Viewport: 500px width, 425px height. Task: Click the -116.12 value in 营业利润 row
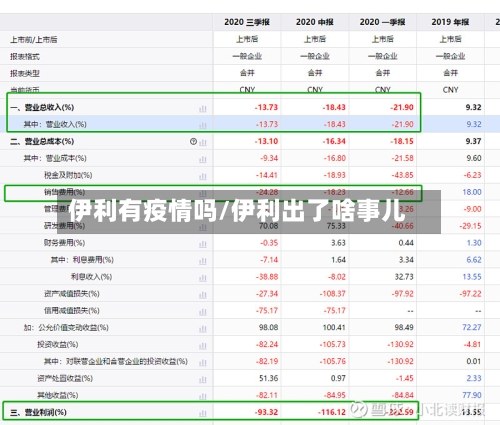(332, 412)
